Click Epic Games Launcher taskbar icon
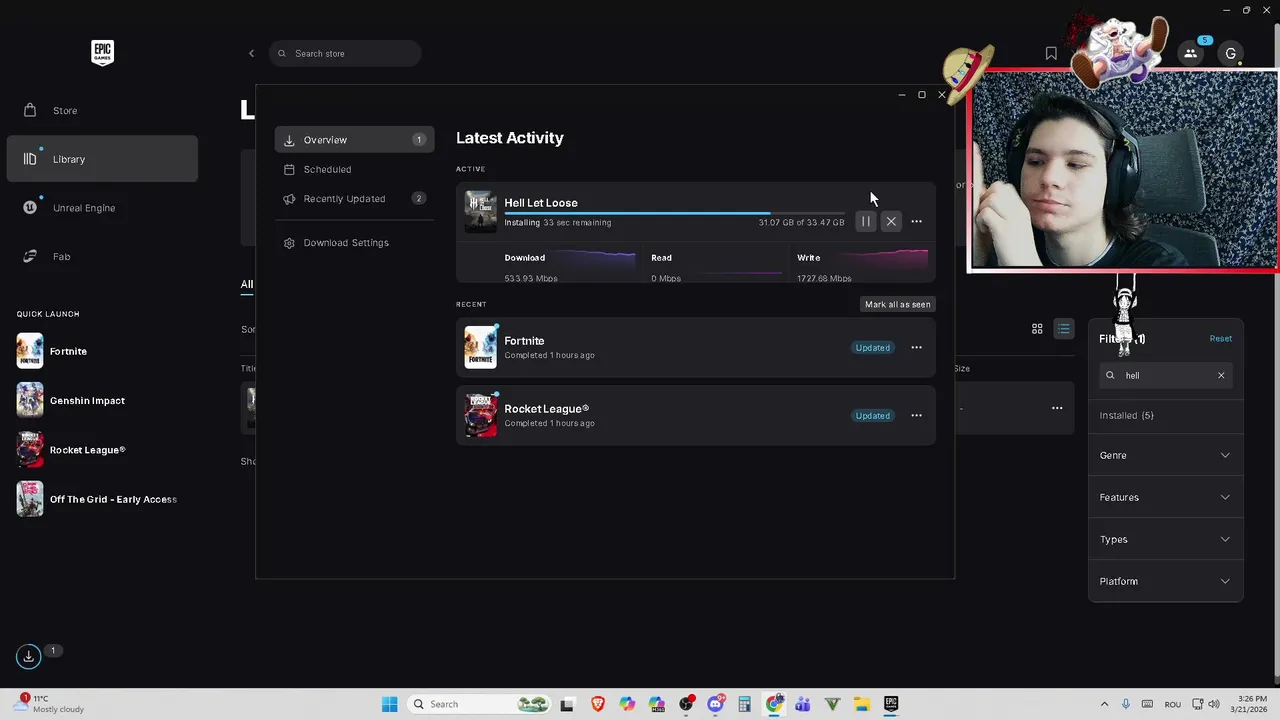This screenshot has height=720, width=1280. coord(890,704)
